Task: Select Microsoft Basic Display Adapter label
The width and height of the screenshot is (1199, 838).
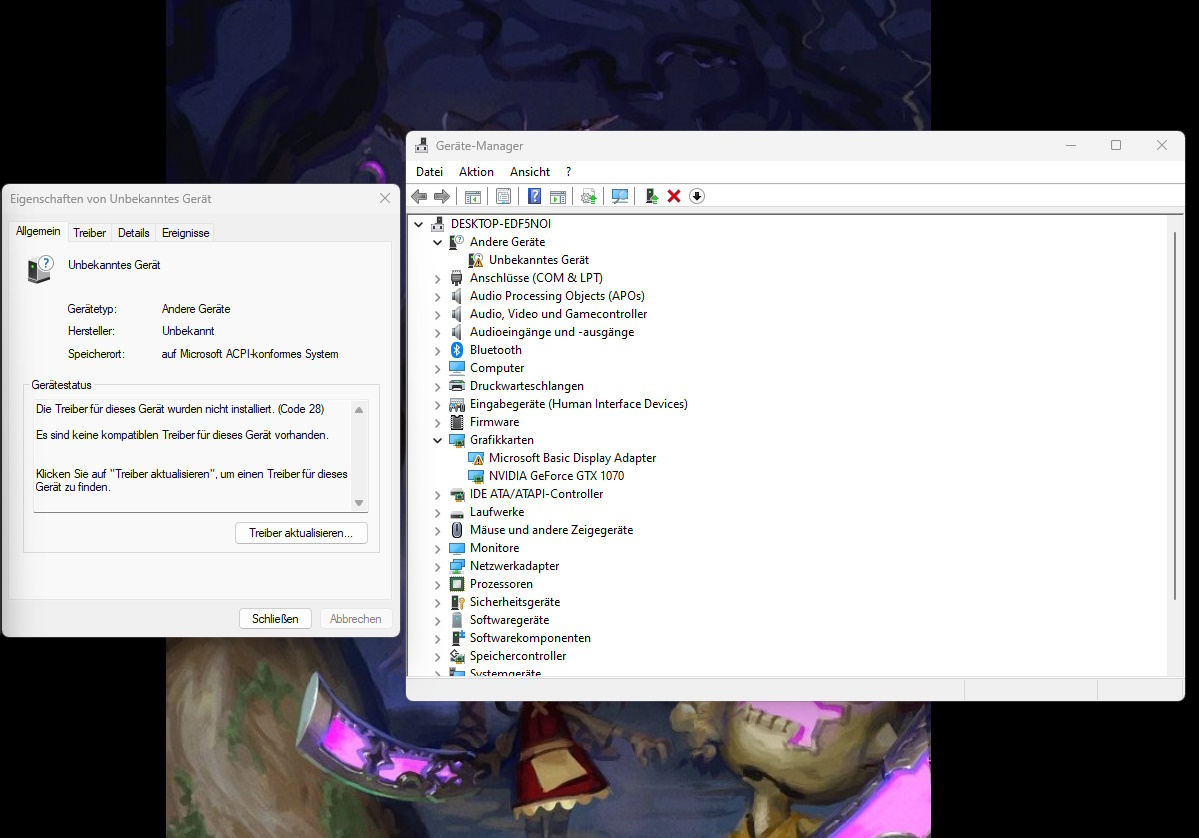Action: click(x=572, y=458)
